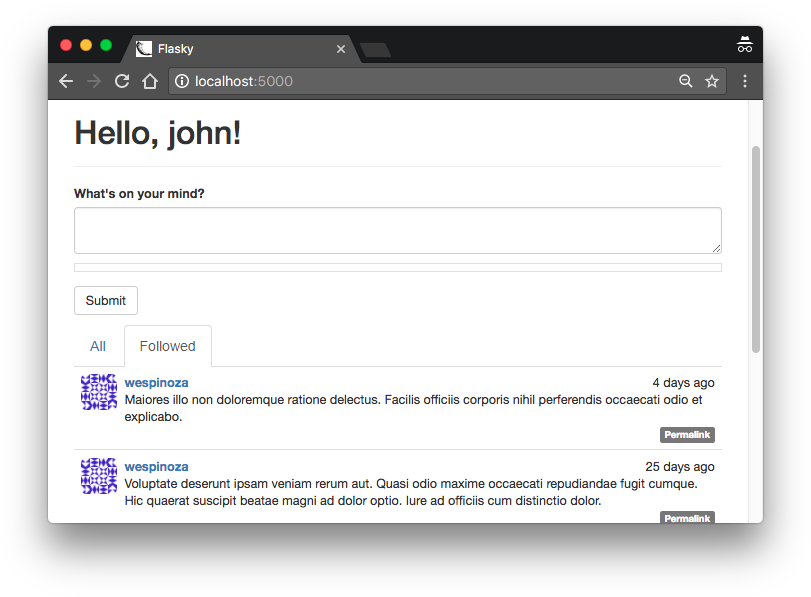This screenshot has width=811, height=597.
Task: Click the markdown preview box below the textarea
Action: click(x=398, y=267)
